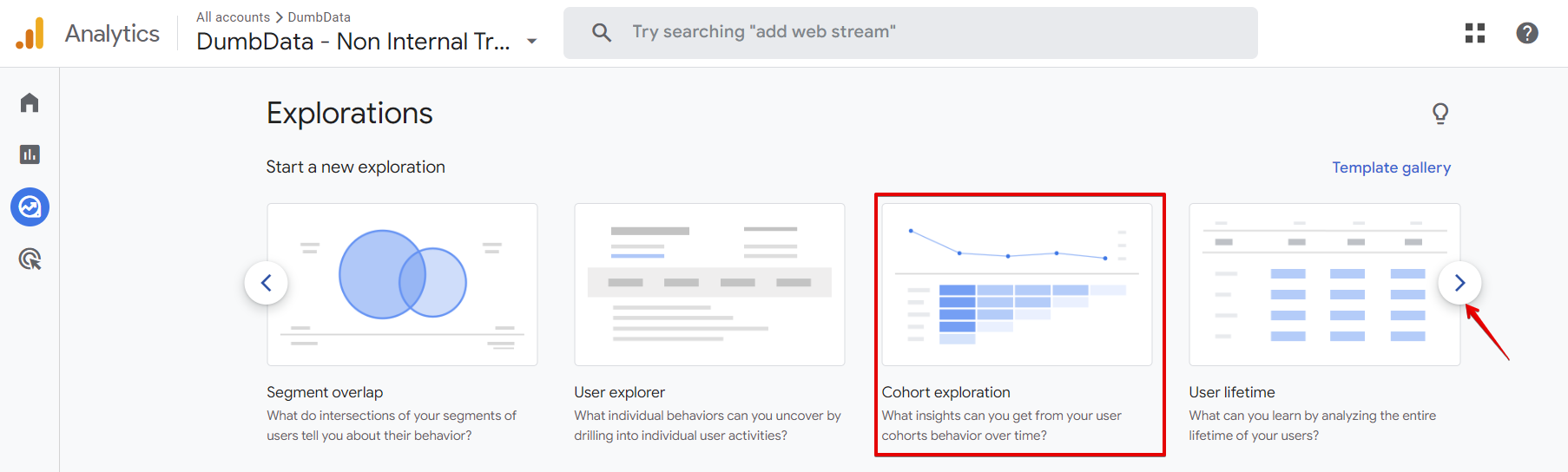Viewport: 1568px width, 472px height.
Task: Open the Google apps grid icon
Action: click(1474, 33)
